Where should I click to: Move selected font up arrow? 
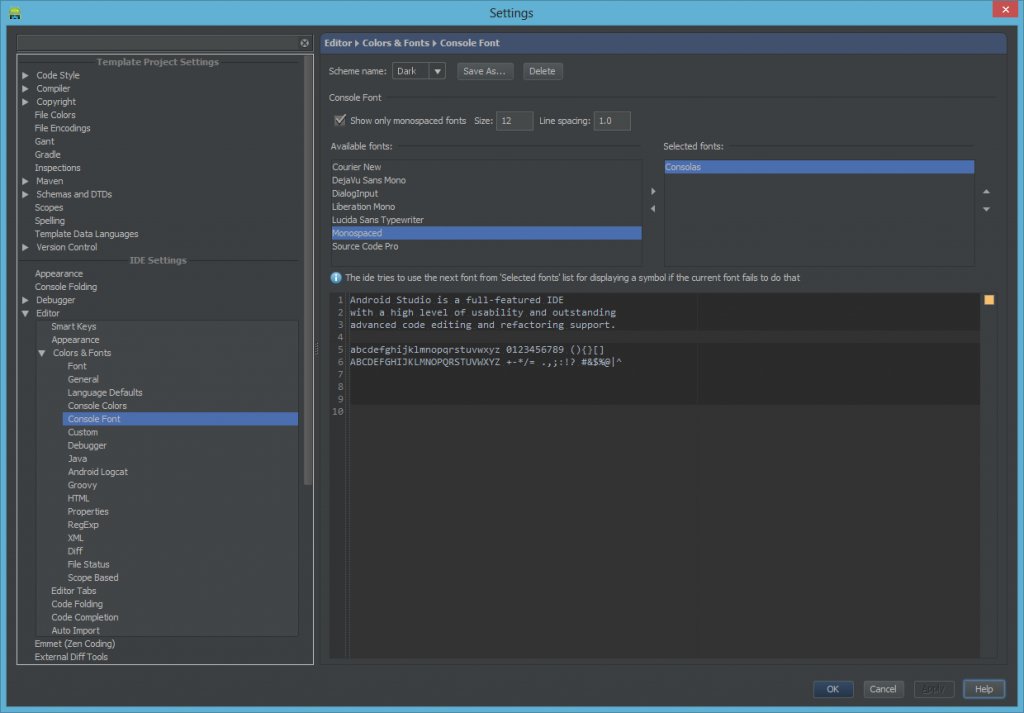point(986,191)
